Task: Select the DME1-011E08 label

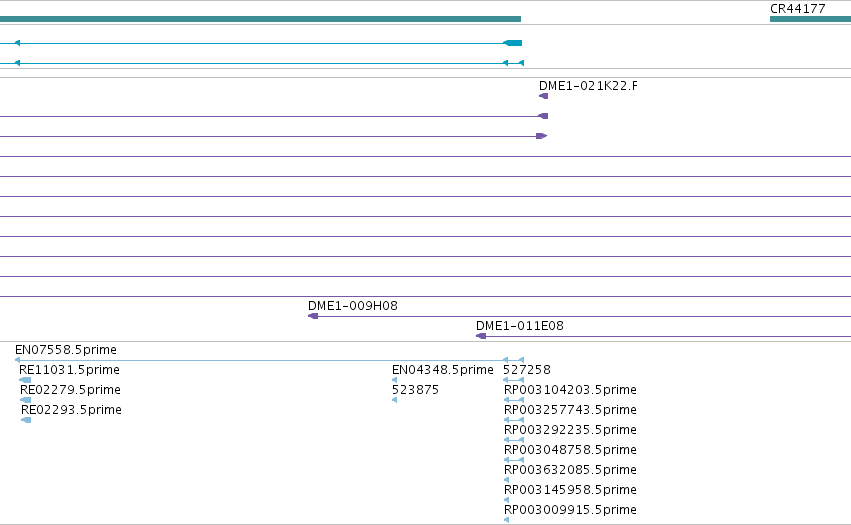Action: pyautogui.click(x=519, y=326)
